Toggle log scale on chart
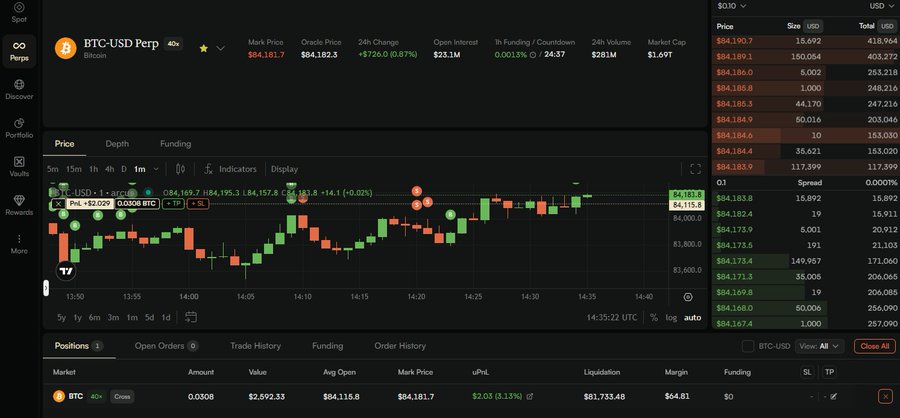Viewport: 900px width, 418px height. [671, 318]
